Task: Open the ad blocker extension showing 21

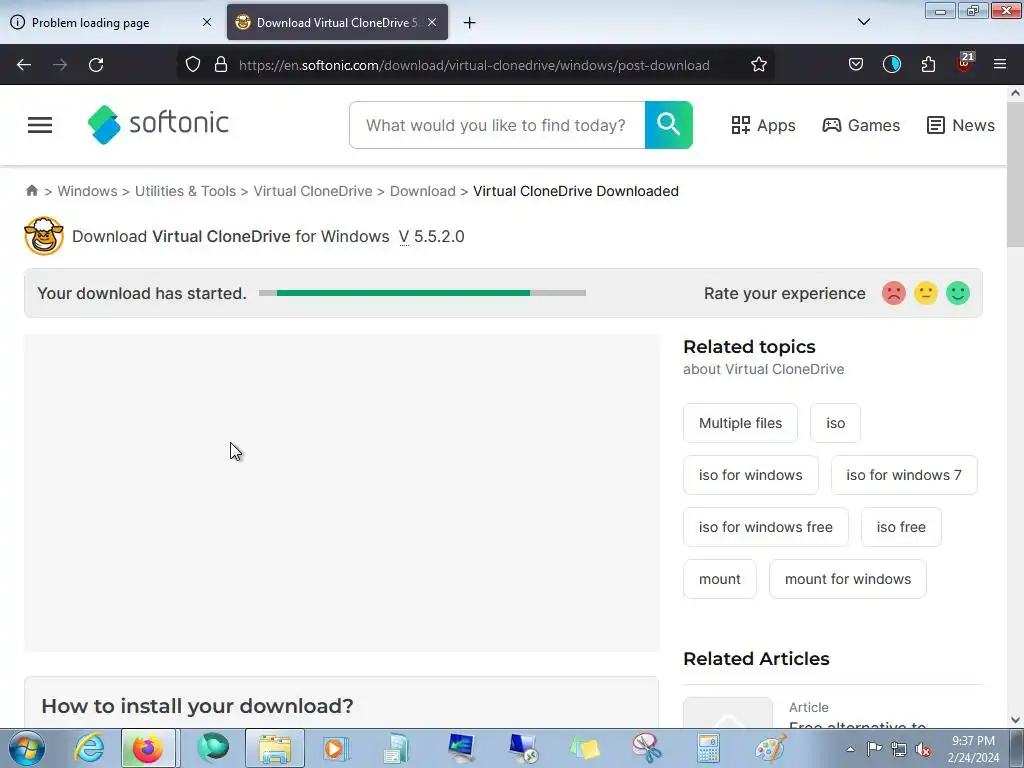Action: (x=965, y=63)
